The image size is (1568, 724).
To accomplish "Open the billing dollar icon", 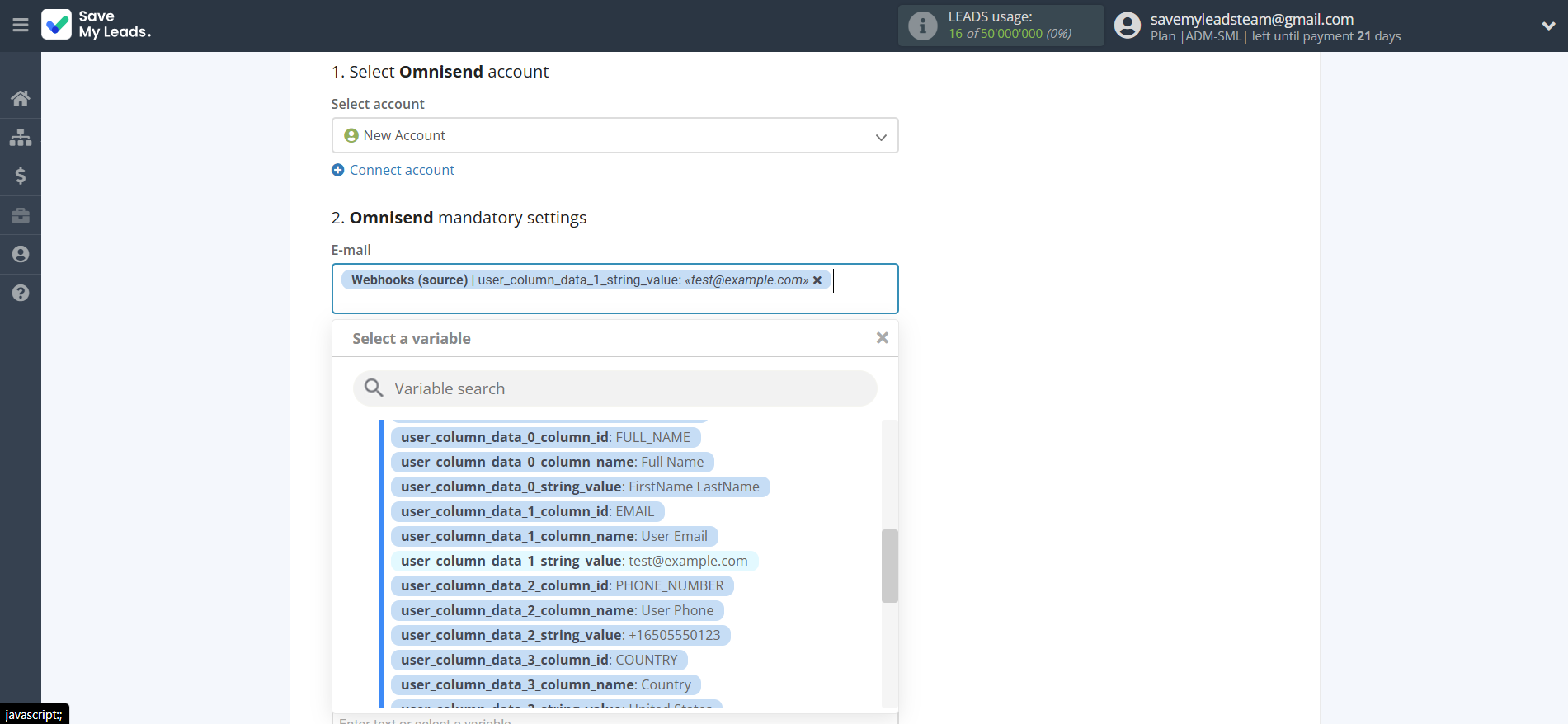I will [x=21, y=176].
